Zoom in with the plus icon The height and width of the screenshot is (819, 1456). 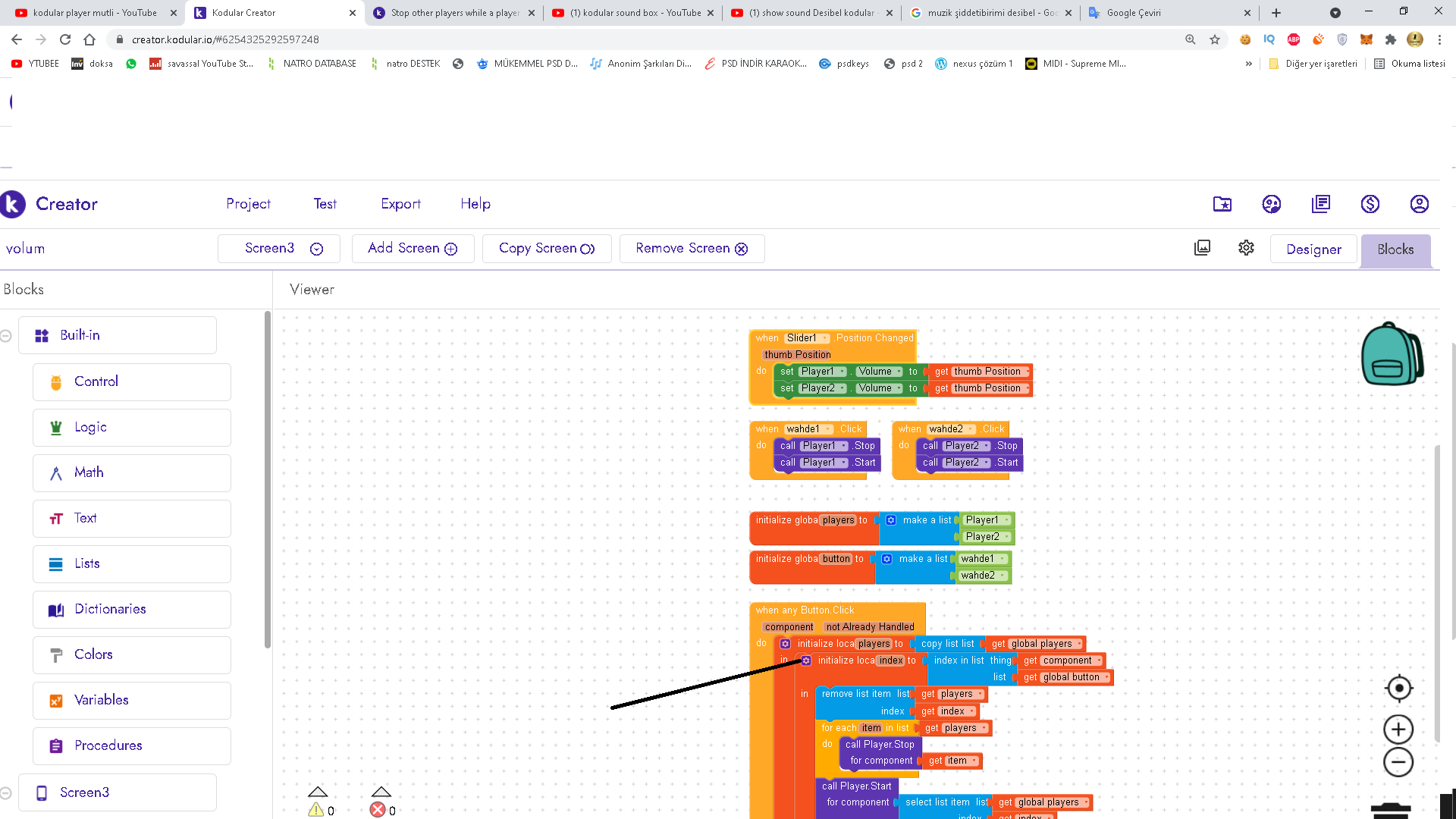(x=1398, y=730)
